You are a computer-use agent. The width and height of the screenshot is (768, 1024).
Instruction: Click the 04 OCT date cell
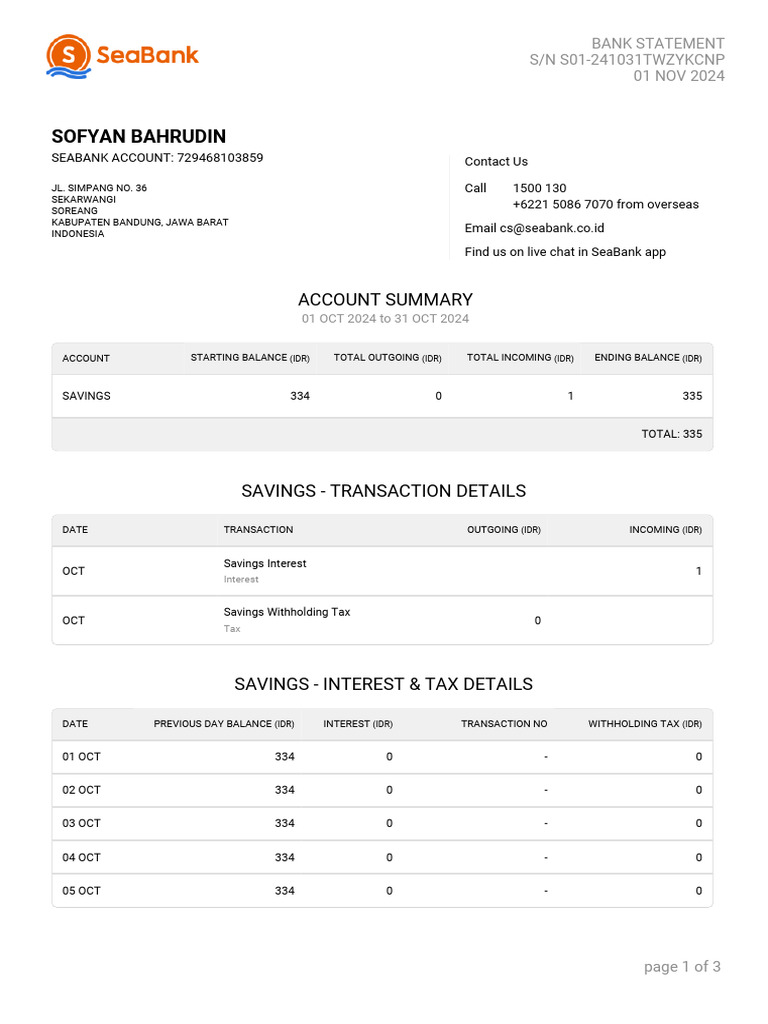(x=81, y=857)
